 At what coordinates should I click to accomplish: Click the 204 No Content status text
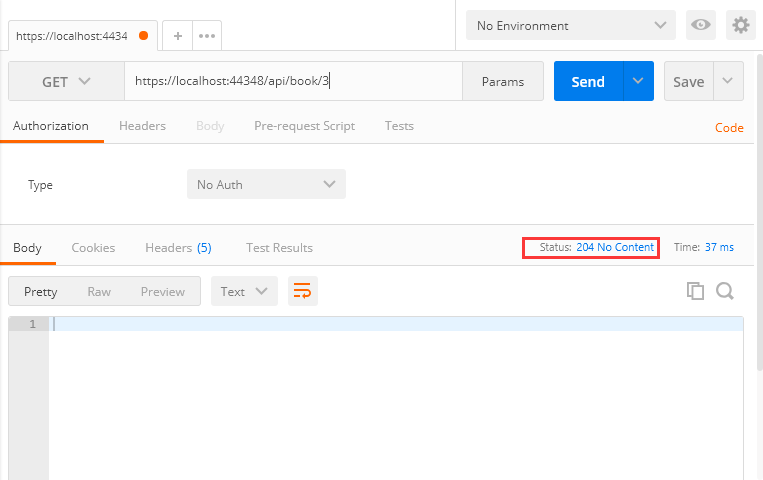[615, 247]
